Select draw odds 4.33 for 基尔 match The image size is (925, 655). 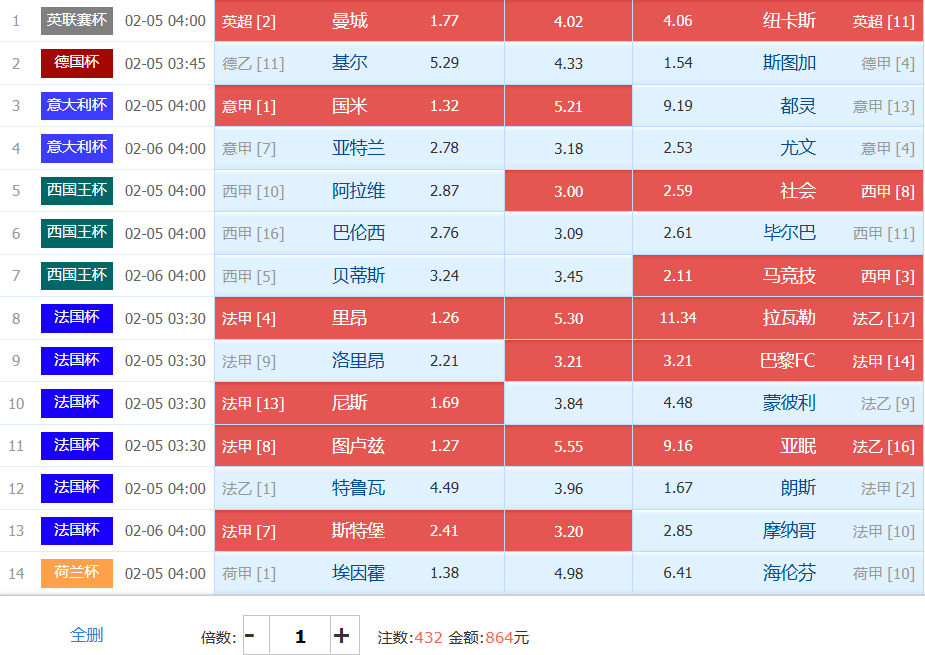pos(568,64)
